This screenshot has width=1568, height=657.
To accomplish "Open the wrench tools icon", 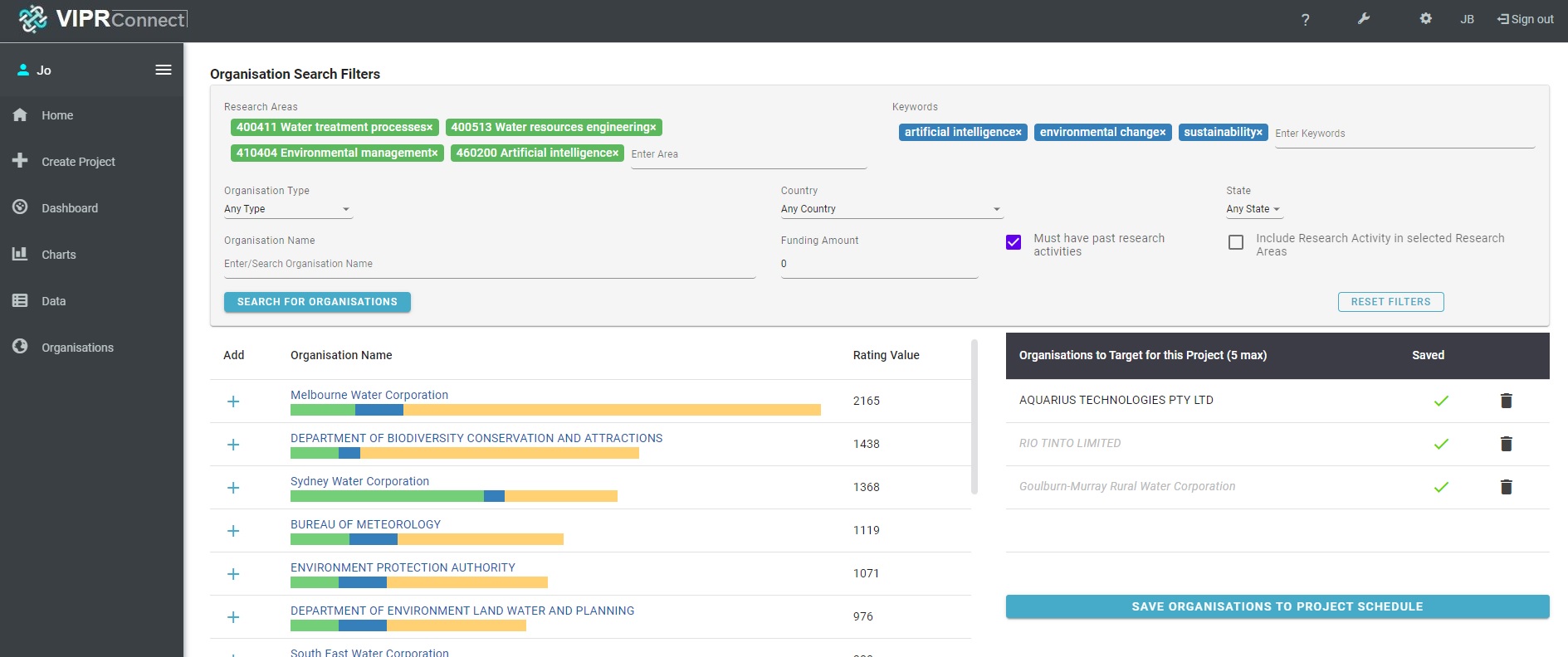I will point(1364,19).
